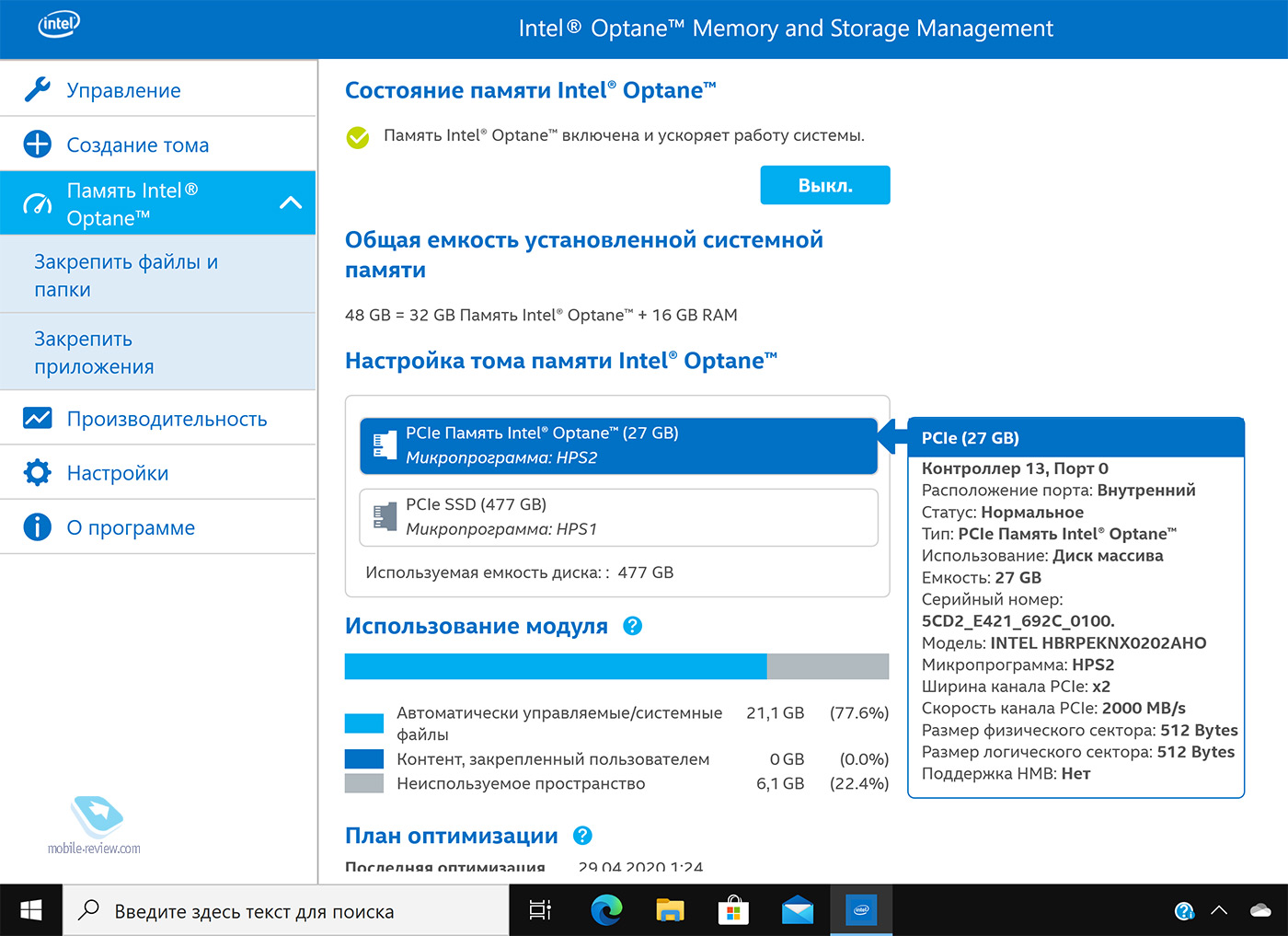The height and width of the screenshot is (936, 1288).
Task: Click the OneDrive cloud tray icon
Action: [x=1260, y=910]
